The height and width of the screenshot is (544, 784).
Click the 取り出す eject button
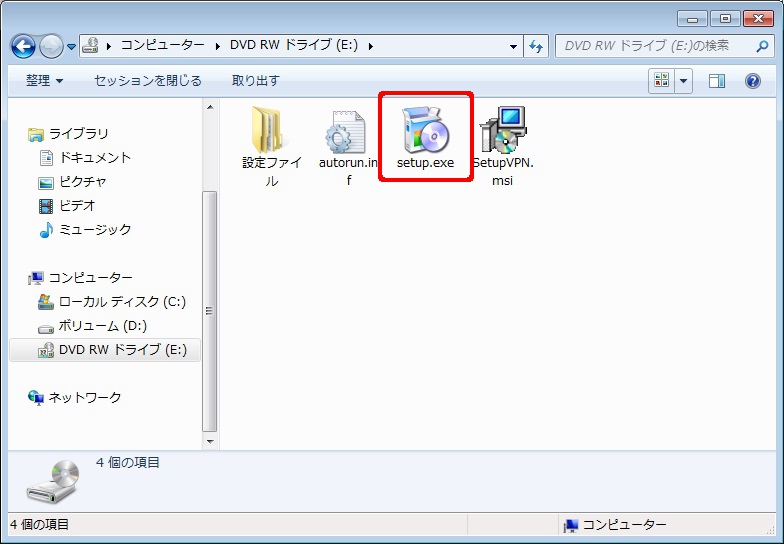click(x=255, y=80)
